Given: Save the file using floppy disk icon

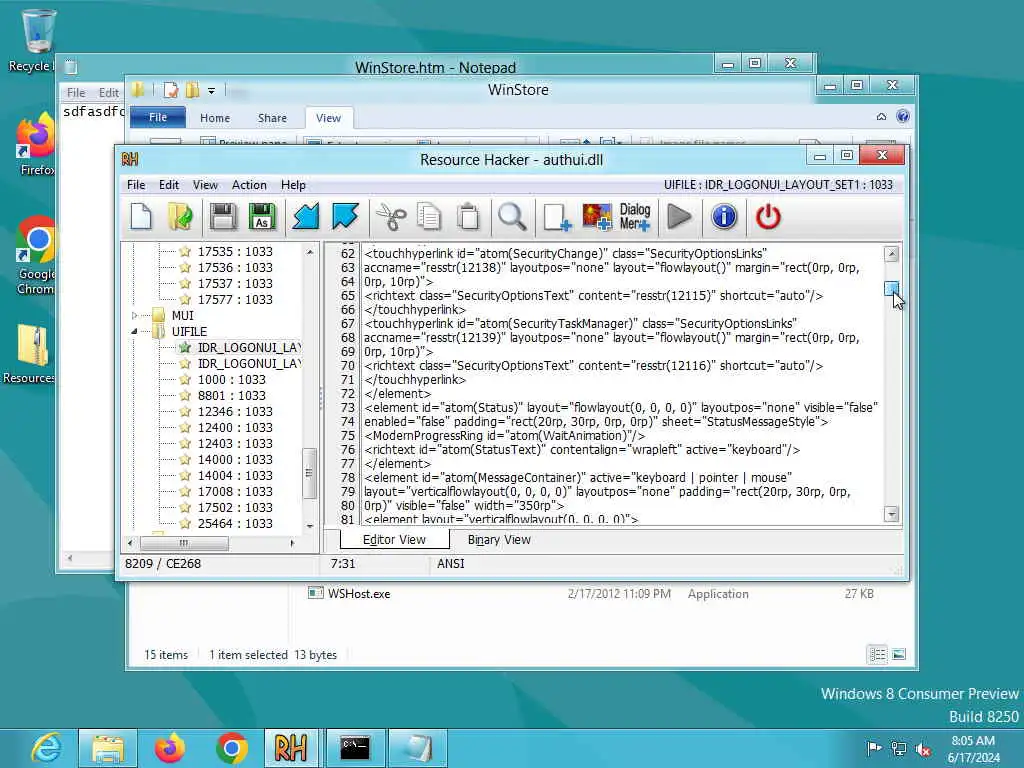Looking at the screenshot, I should click(223, 217).
